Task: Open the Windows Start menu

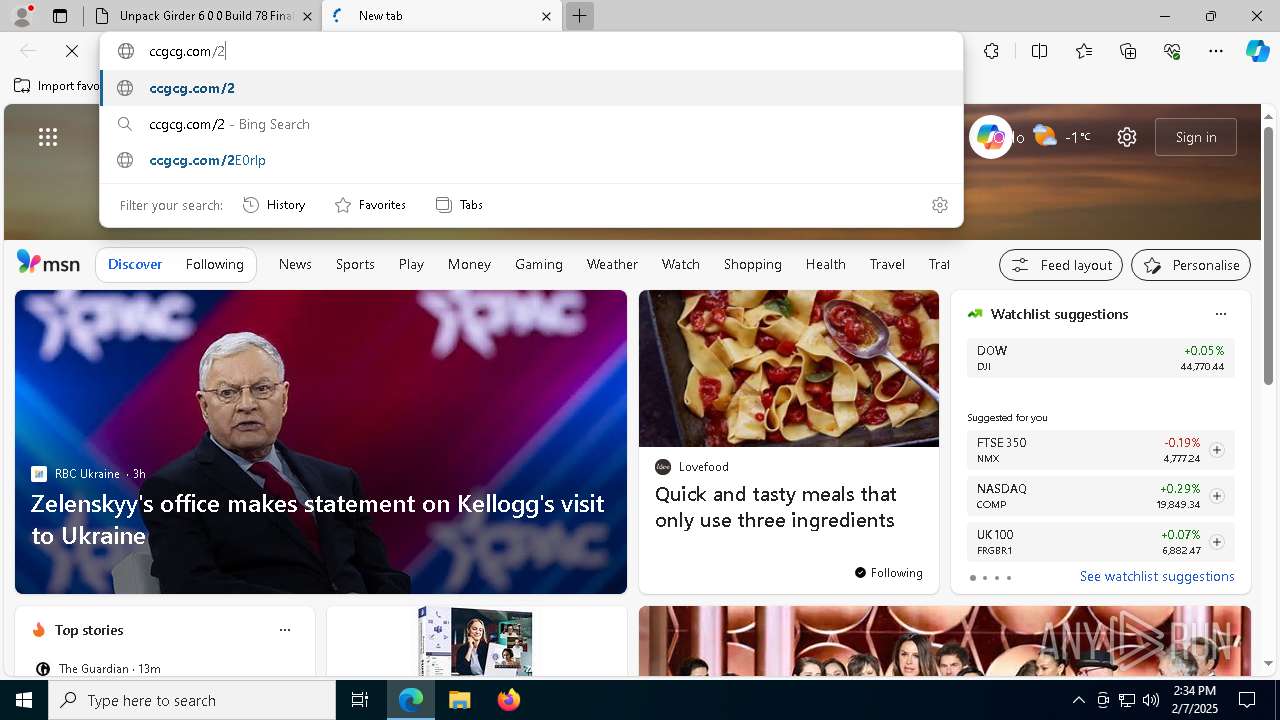Action: 24,700
